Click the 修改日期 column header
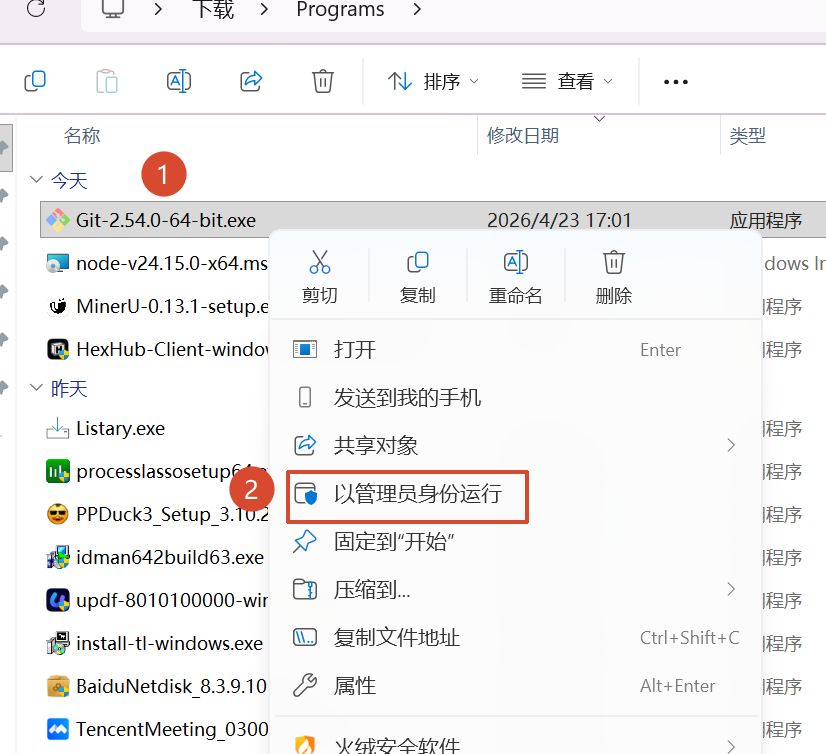 pyautogui.click(x=523, y=136)
